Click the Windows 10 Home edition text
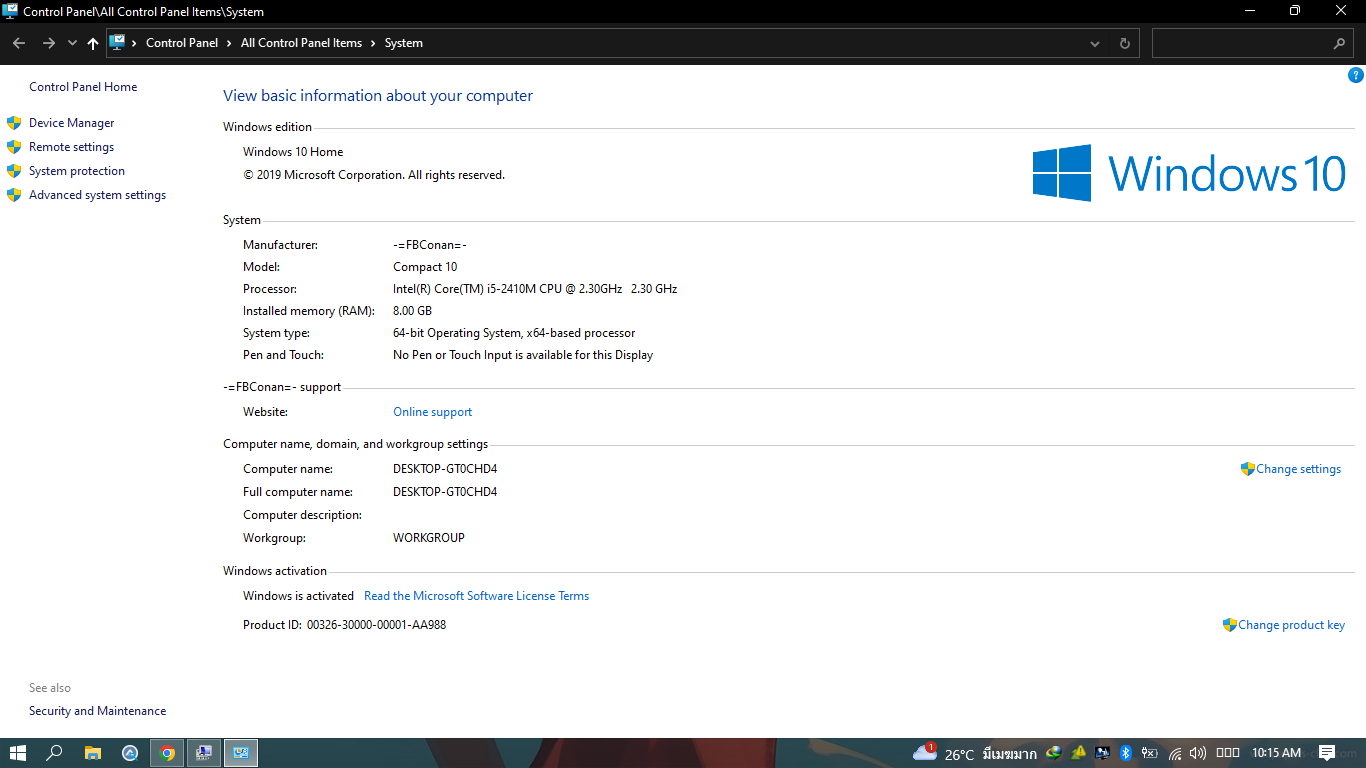This screenshot has width=1366, height=768. click(293, 152)
